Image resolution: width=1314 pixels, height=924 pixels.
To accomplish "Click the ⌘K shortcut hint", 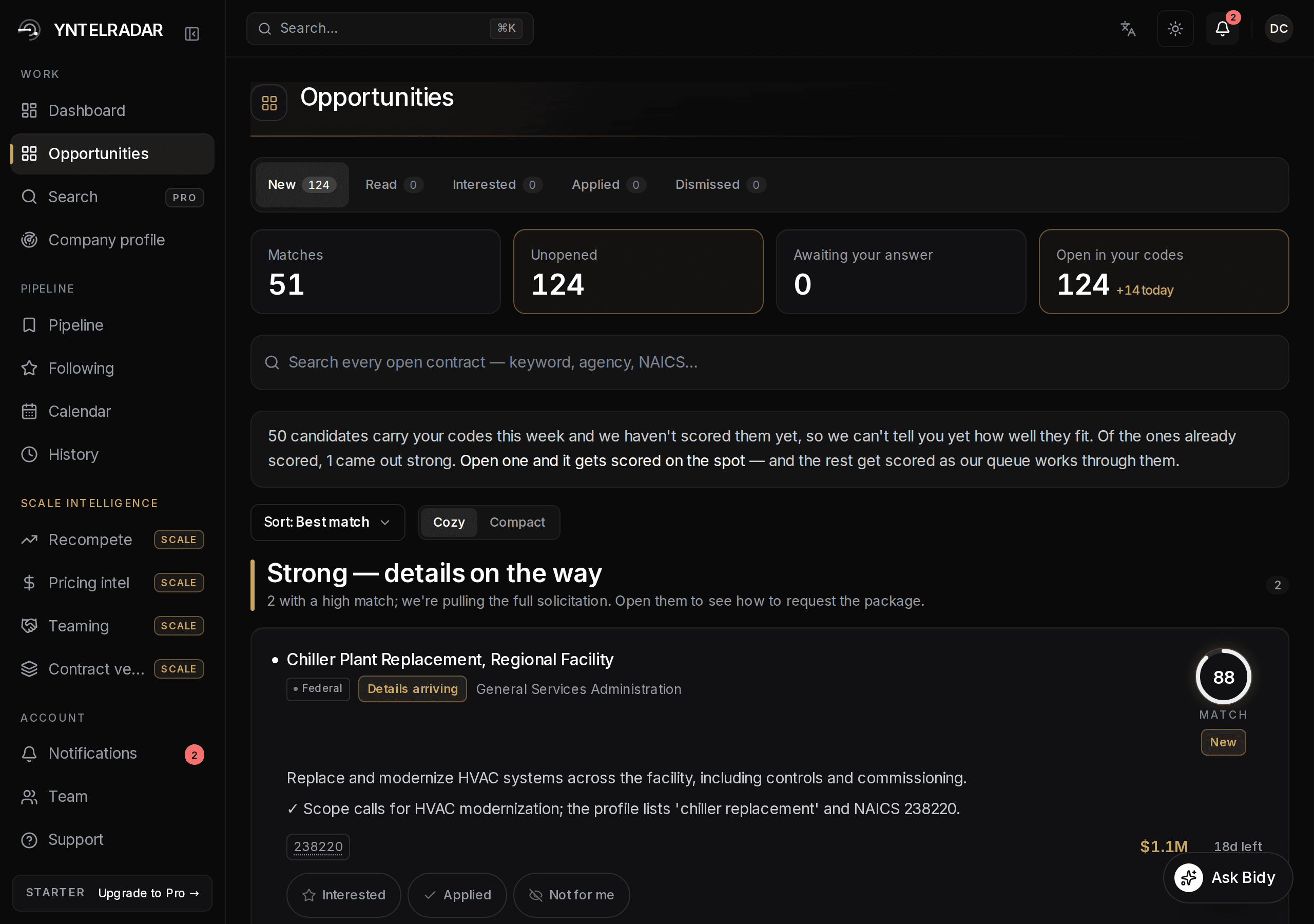I will (x=506, y=28).
